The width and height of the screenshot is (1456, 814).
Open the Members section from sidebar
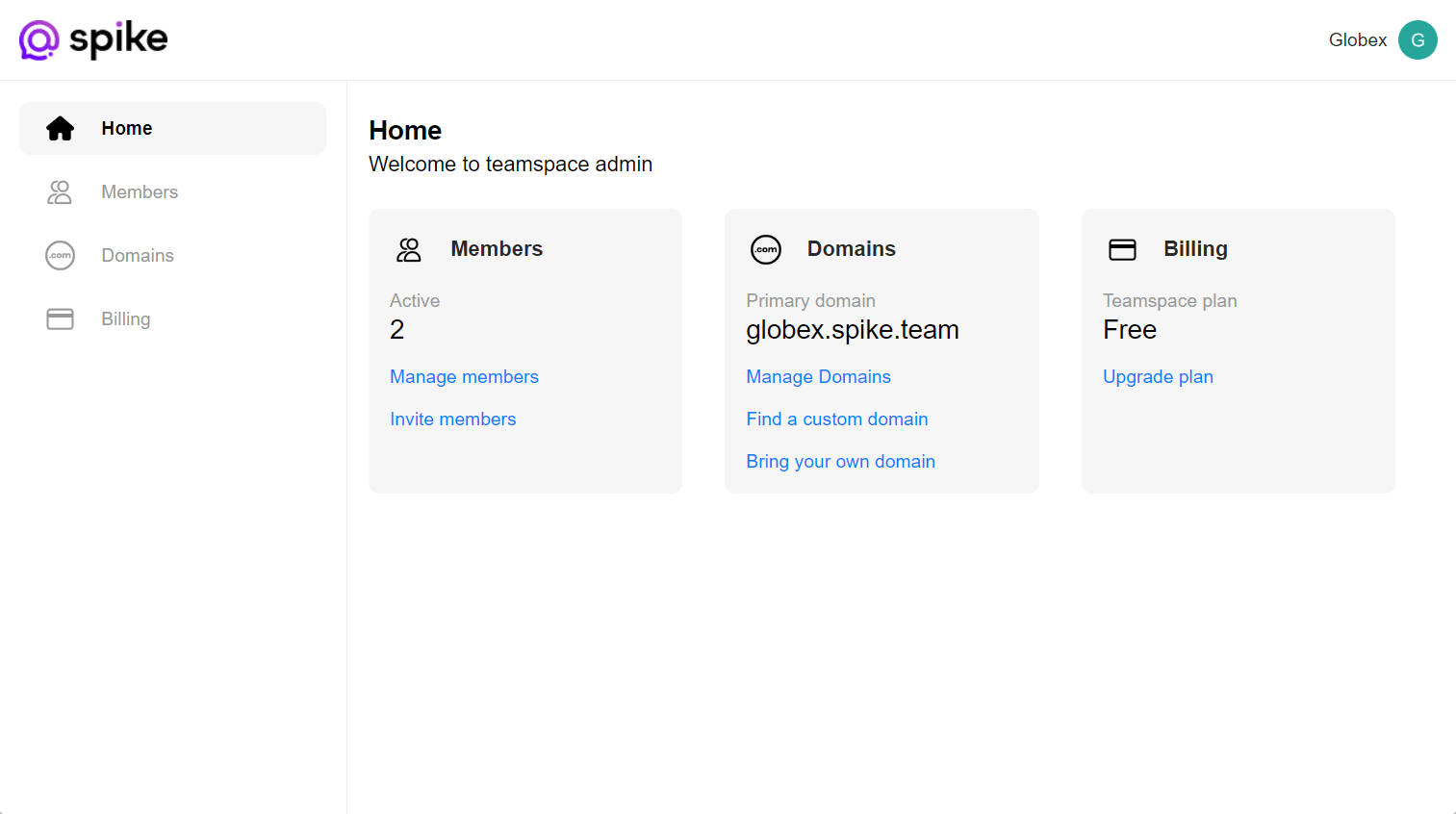click(x=139, y=191)
